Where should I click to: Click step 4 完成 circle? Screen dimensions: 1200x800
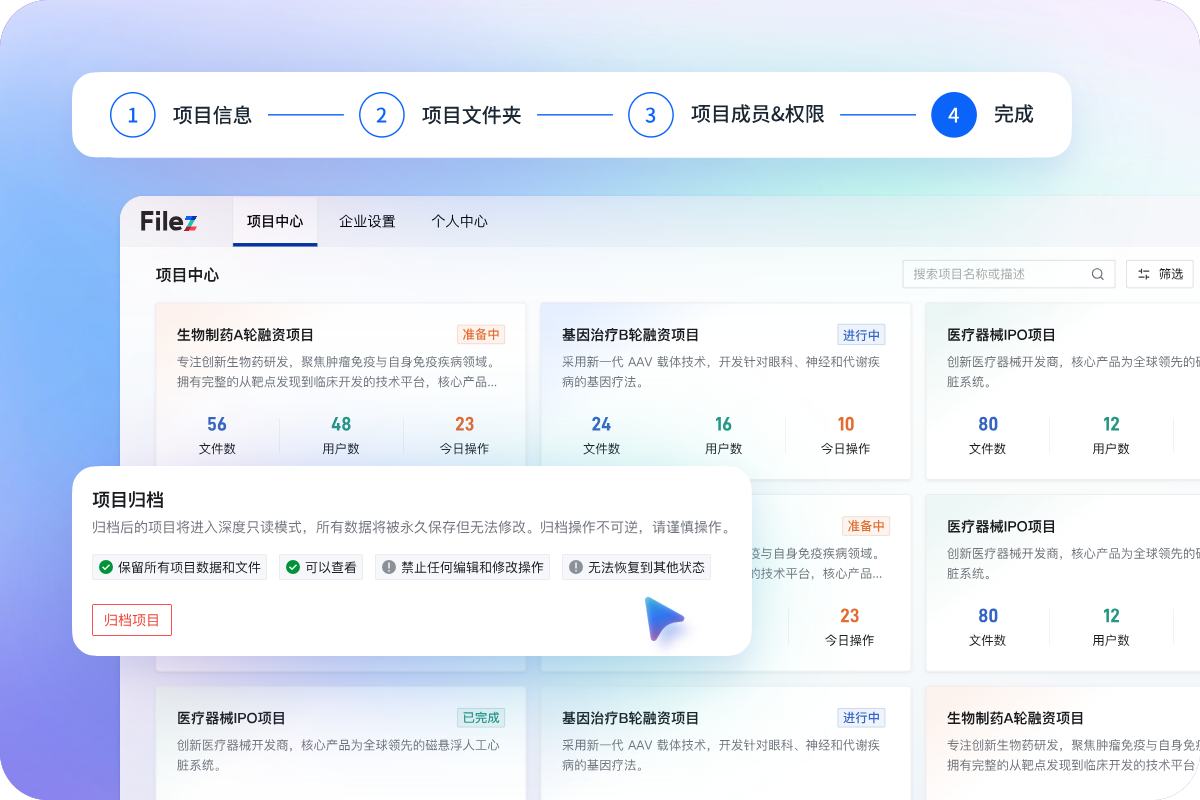pos(953,115)
